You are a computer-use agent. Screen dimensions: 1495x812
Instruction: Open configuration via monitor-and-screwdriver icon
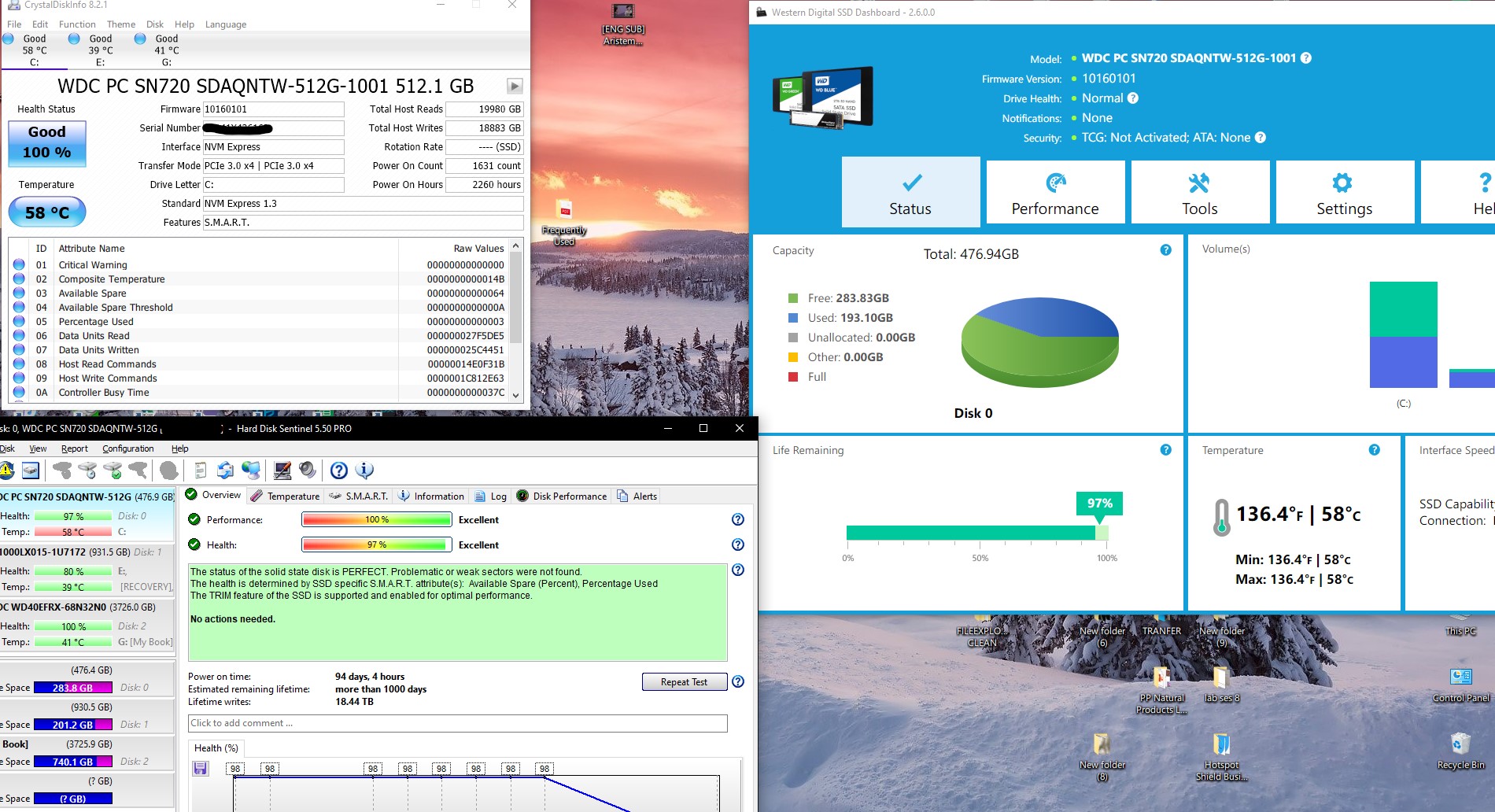282,471
